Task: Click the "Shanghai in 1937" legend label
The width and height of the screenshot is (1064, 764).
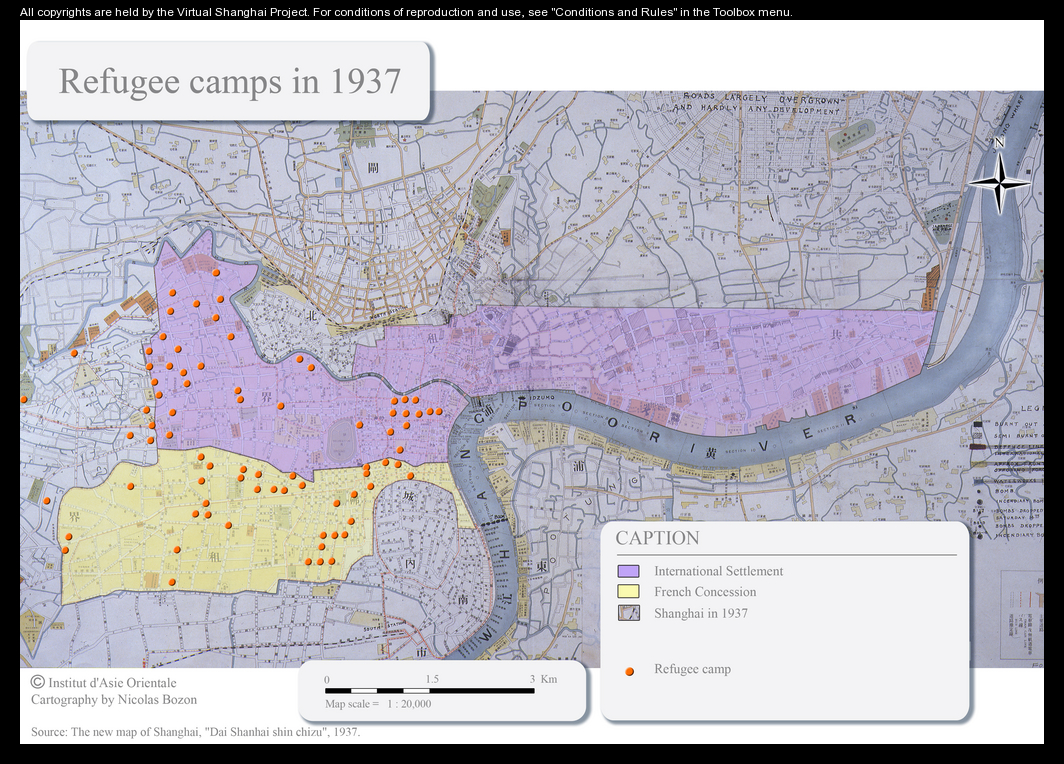Action: point(700,613)
